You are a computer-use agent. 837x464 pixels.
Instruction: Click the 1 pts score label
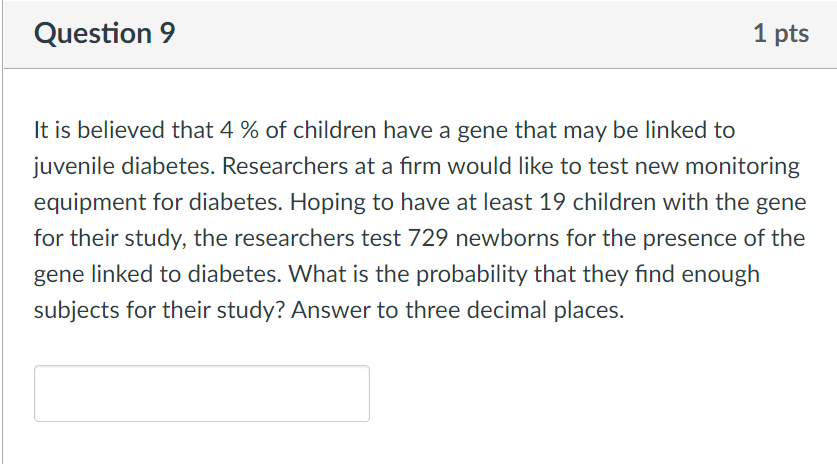(780, 34)
